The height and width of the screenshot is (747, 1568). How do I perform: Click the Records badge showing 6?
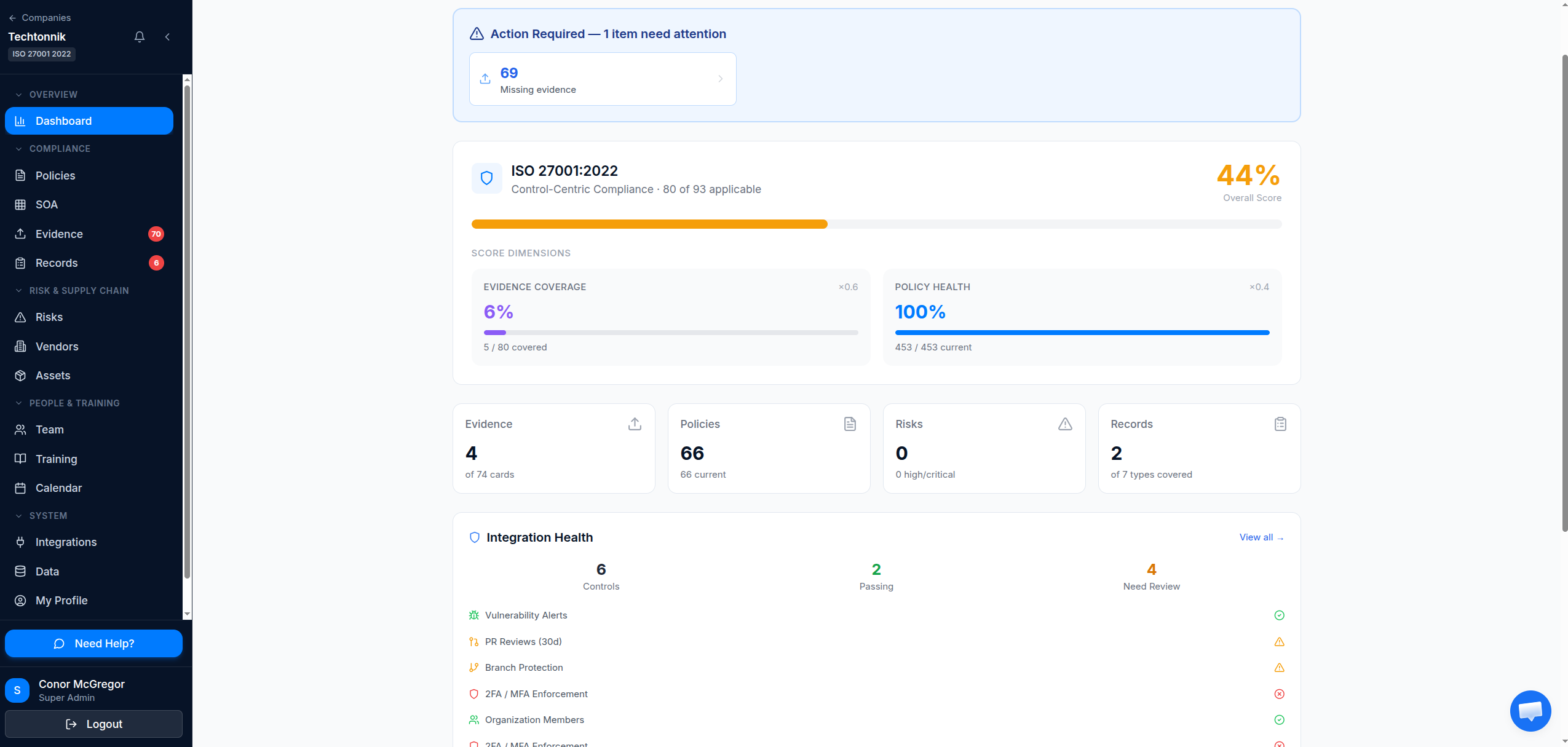pos(156,263)
